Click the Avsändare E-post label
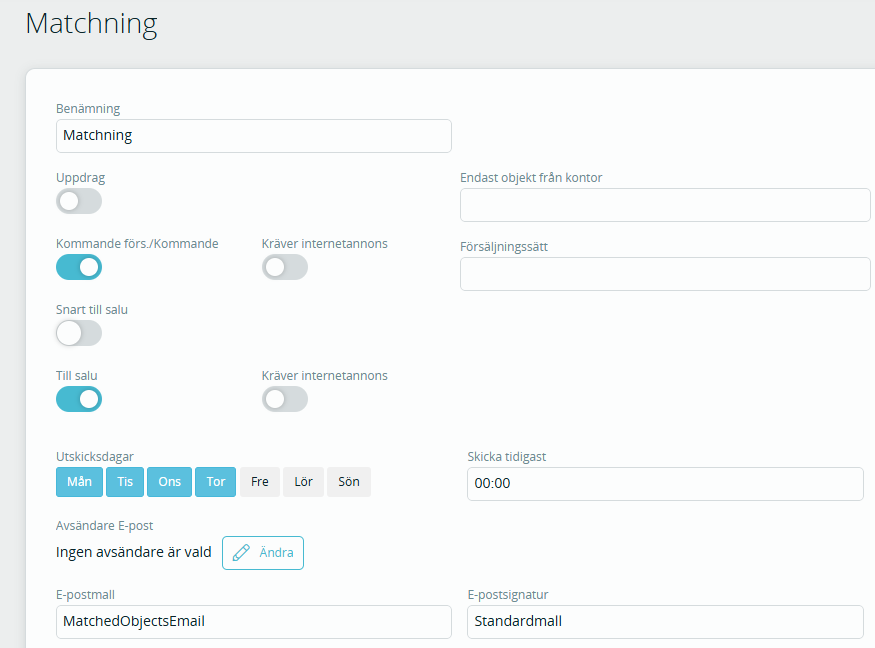Screen dimensions: 875x648 point(104,526)
